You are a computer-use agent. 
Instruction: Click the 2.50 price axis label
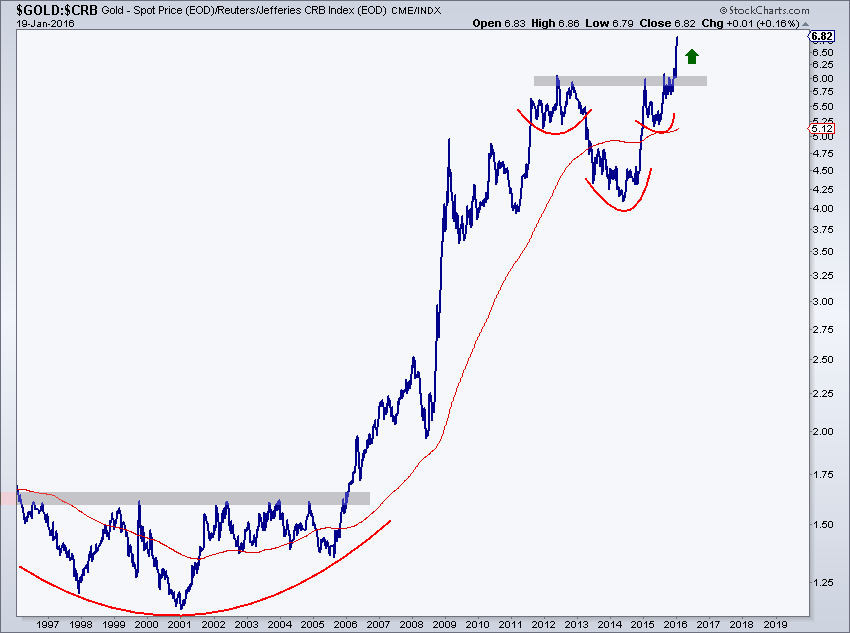pos(823,360)
